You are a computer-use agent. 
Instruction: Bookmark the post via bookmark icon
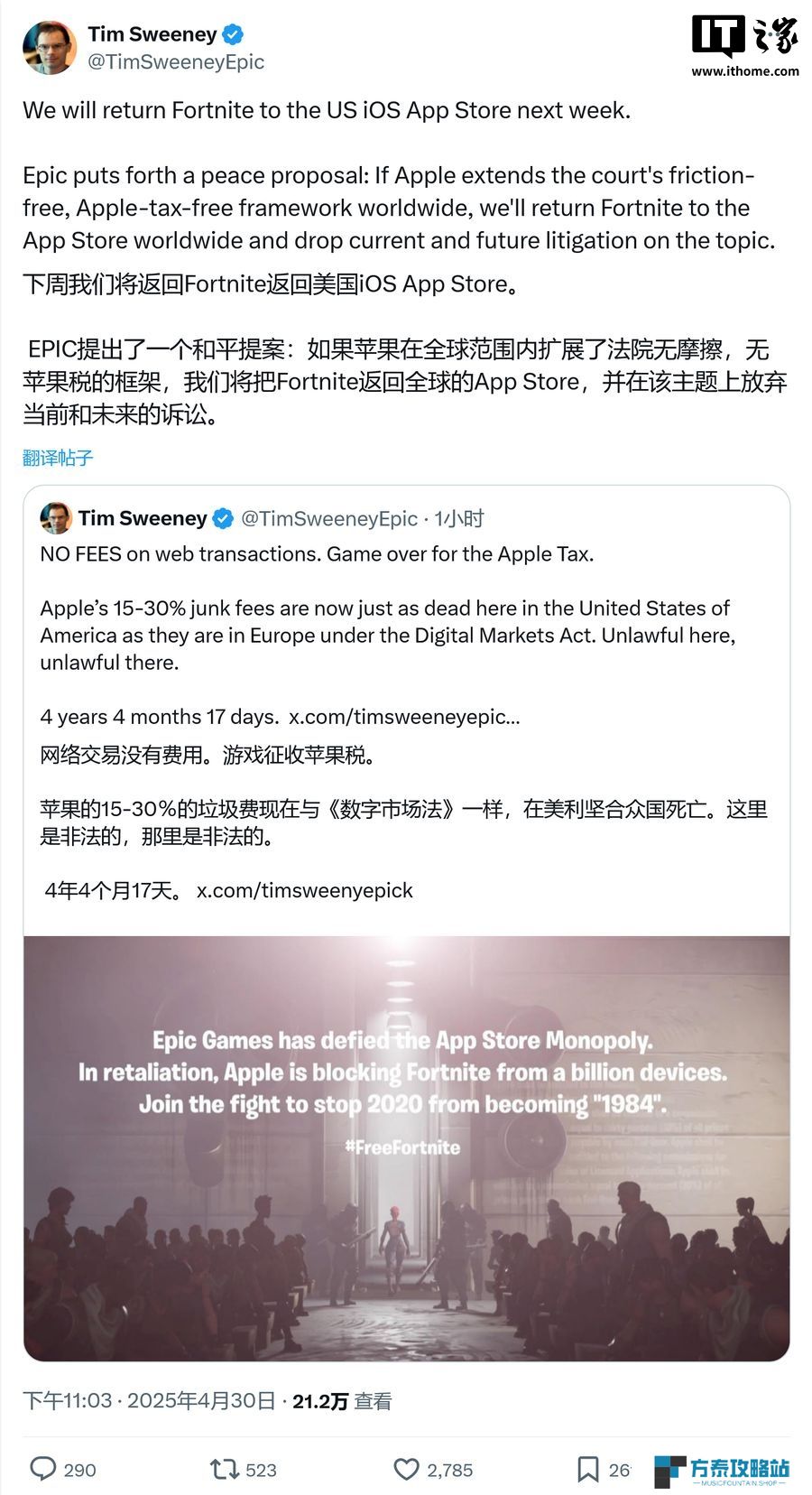click(x=587, y=1469)
